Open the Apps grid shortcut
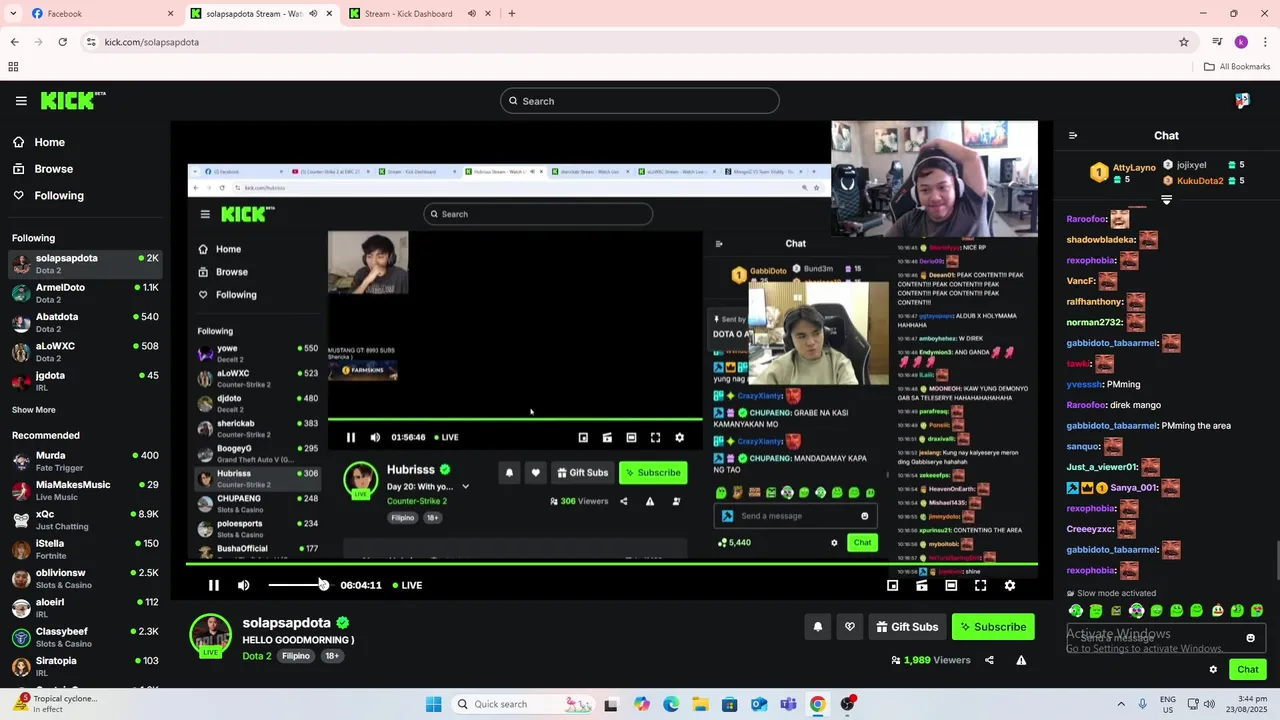 coord(13,67)
